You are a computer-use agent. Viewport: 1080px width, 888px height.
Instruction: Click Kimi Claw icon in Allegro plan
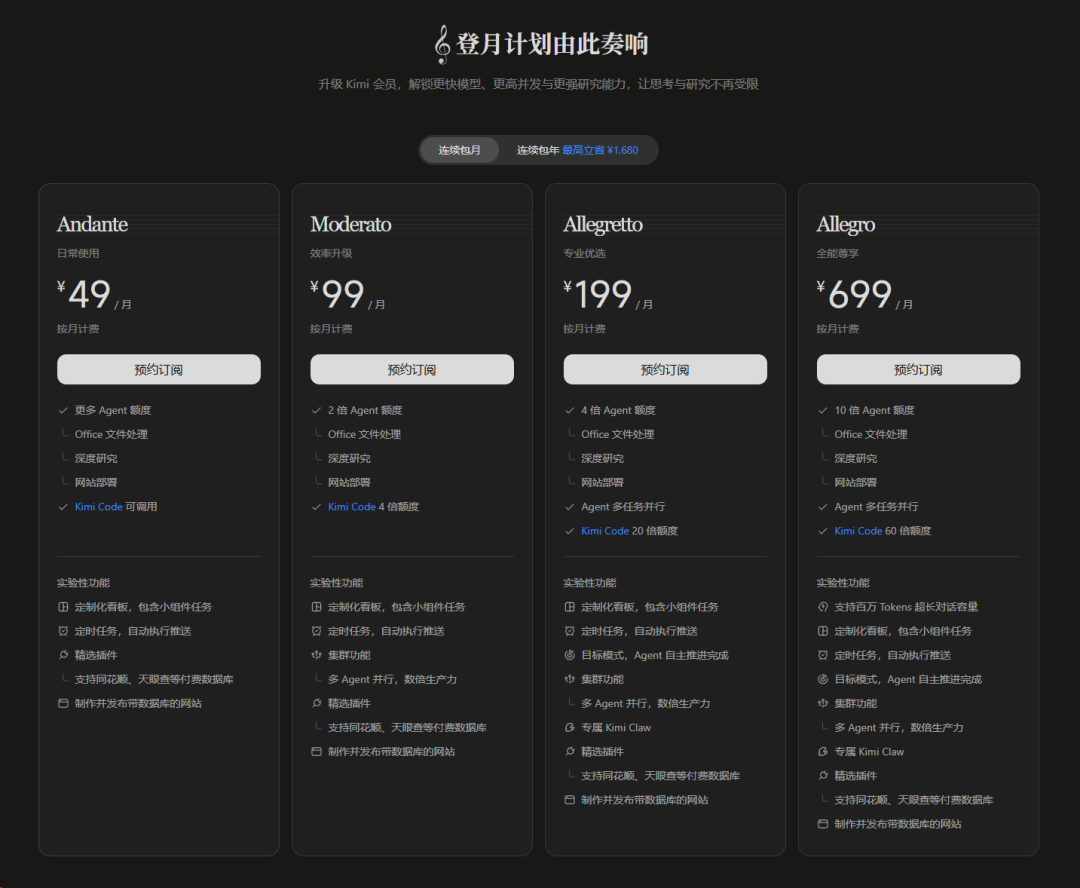tap(822, 752)
